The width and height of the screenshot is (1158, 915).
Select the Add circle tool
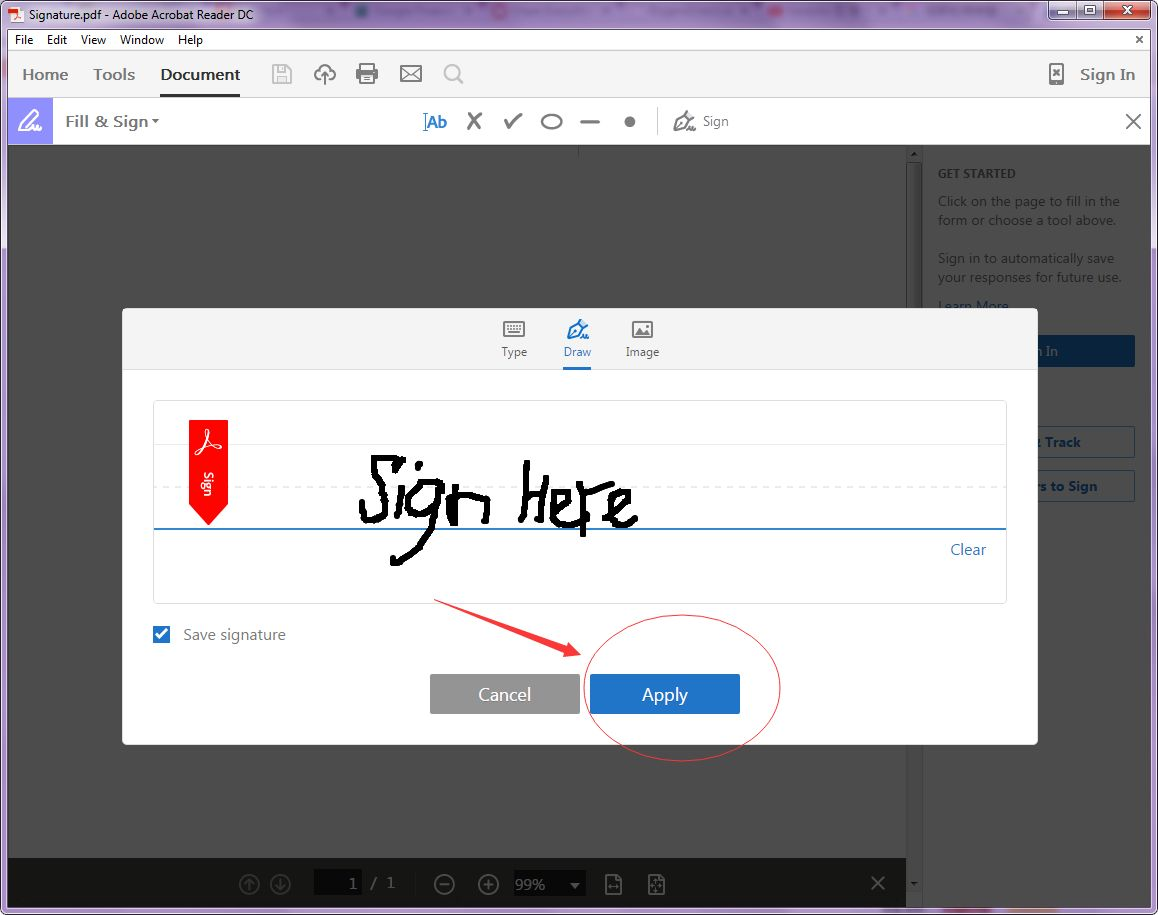click(551, 122)
